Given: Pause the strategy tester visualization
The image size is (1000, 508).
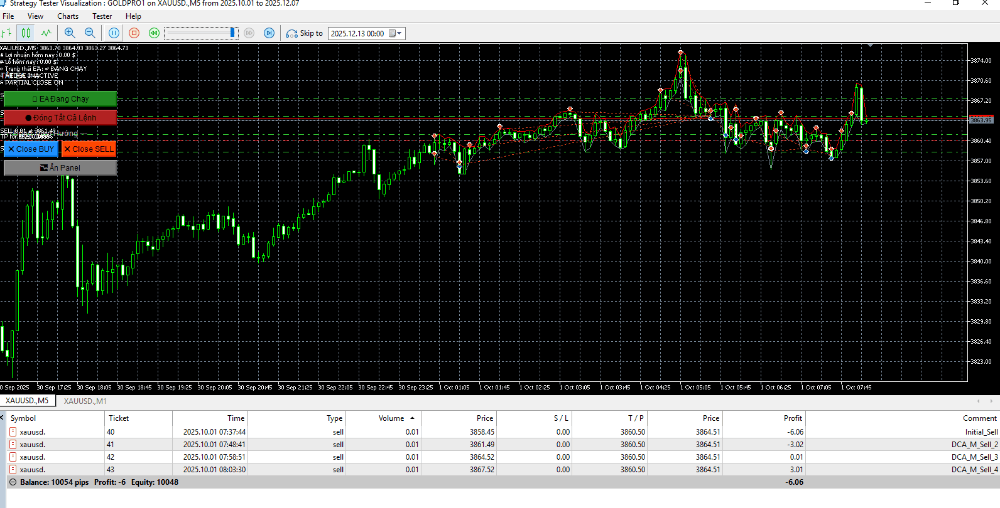Looking at the screenshot, I should [x=115, y=33].
